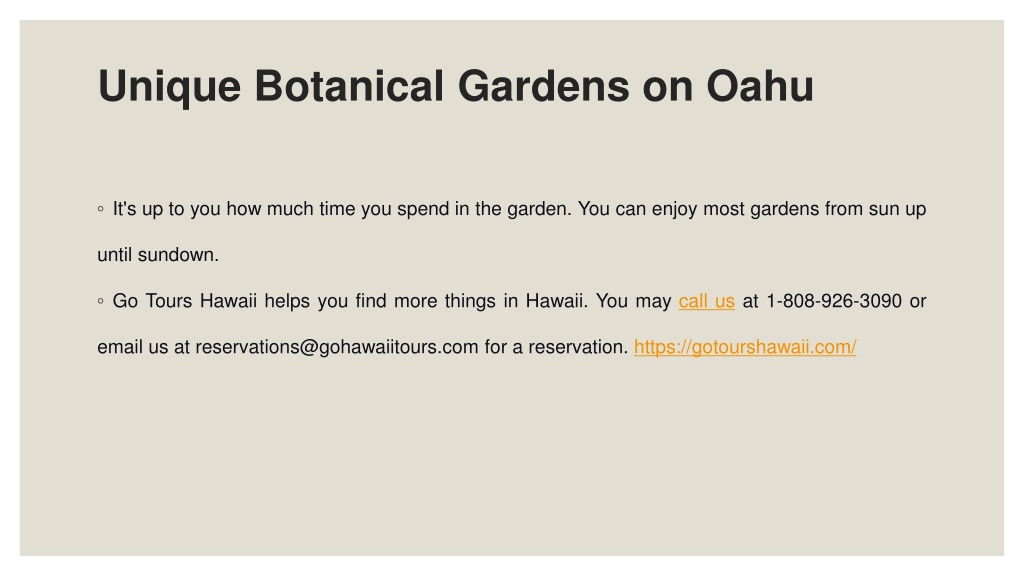The width and height of the screenshot is (1024, 576).
Task: Click the text "until sundown."
Action: [158, 255]
